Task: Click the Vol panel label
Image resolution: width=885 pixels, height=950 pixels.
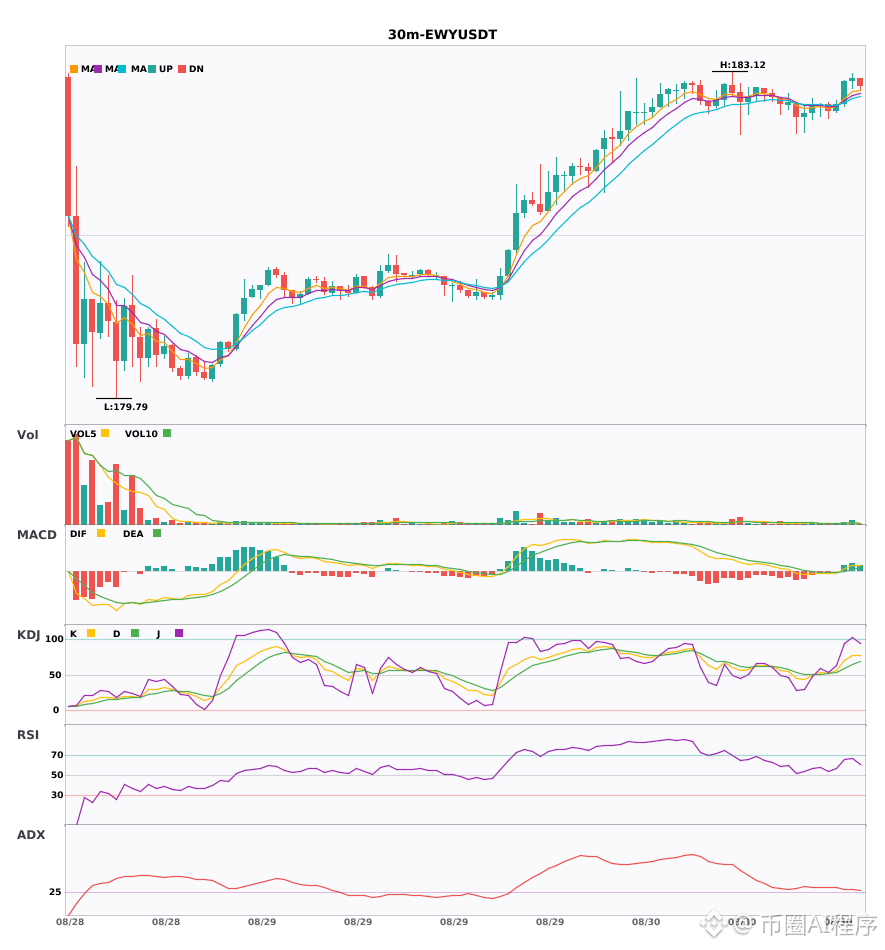Action: [27, 434]
